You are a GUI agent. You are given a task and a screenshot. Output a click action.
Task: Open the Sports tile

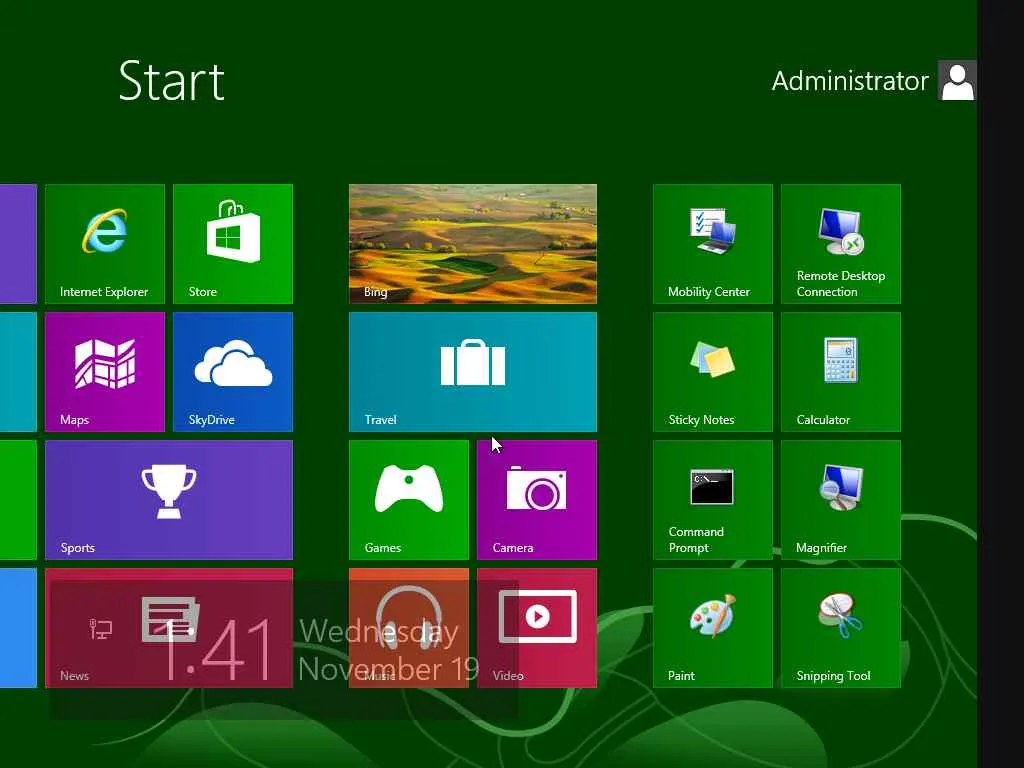click(x=168, y=500)
